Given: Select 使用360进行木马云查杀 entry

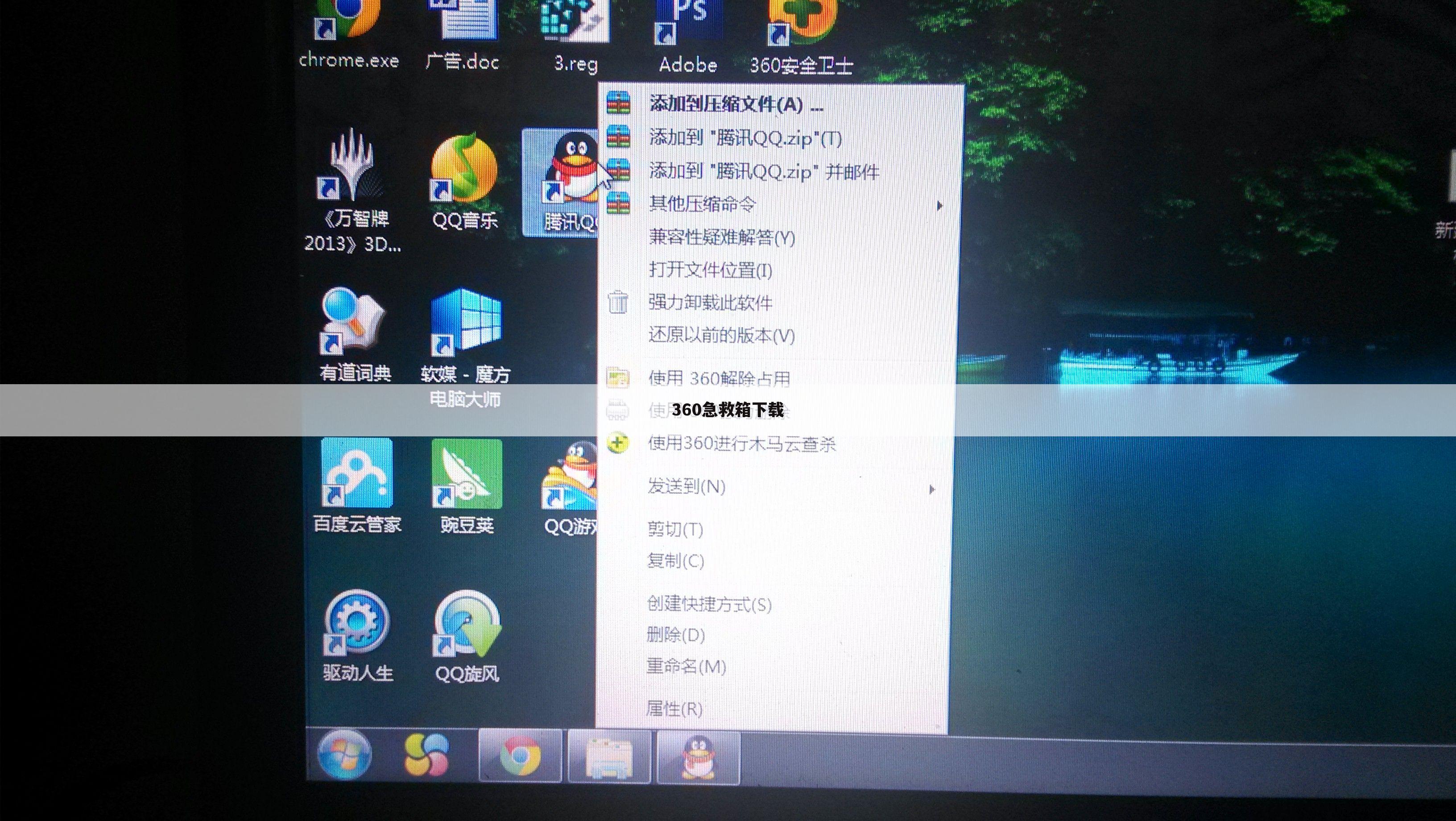Looking at the screenshot, I should [x=777, y=443].
